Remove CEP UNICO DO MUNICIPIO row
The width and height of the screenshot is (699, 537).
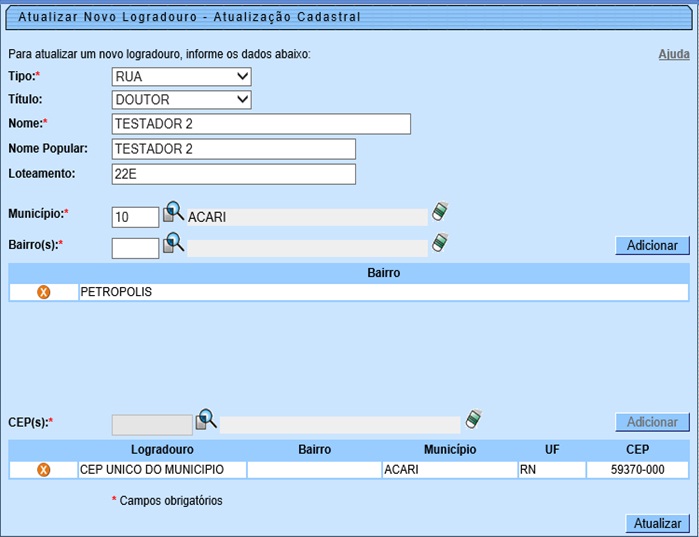click(43, 470)
